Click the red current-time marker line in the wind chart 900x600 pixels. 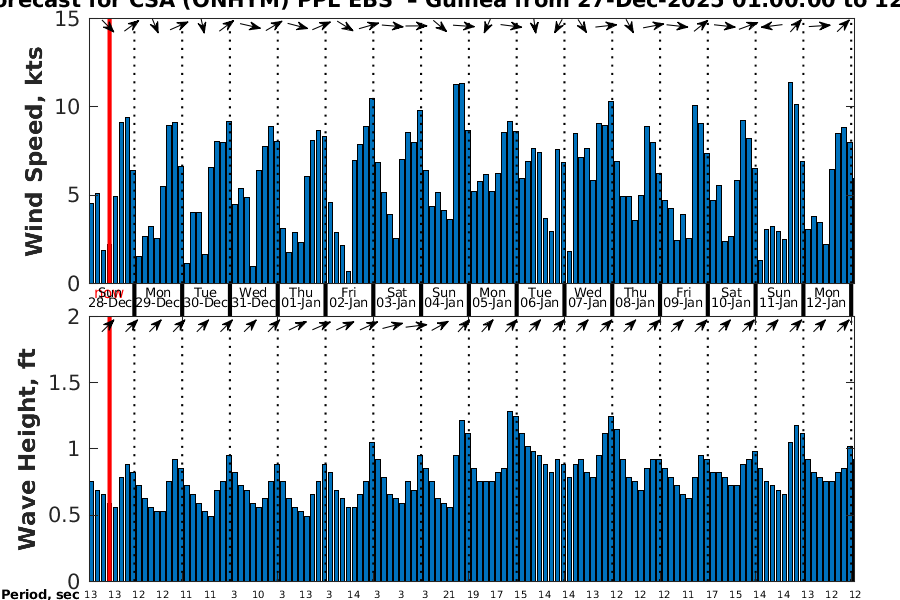[x=109, y=150]
